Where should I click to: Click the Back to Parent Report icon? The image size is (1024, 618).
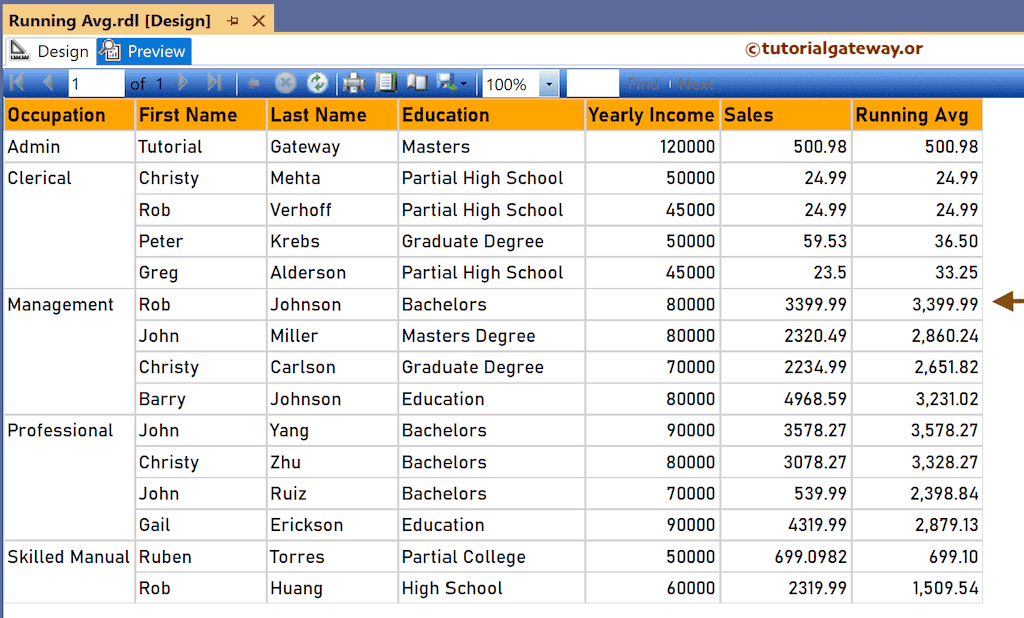point(252,84)
